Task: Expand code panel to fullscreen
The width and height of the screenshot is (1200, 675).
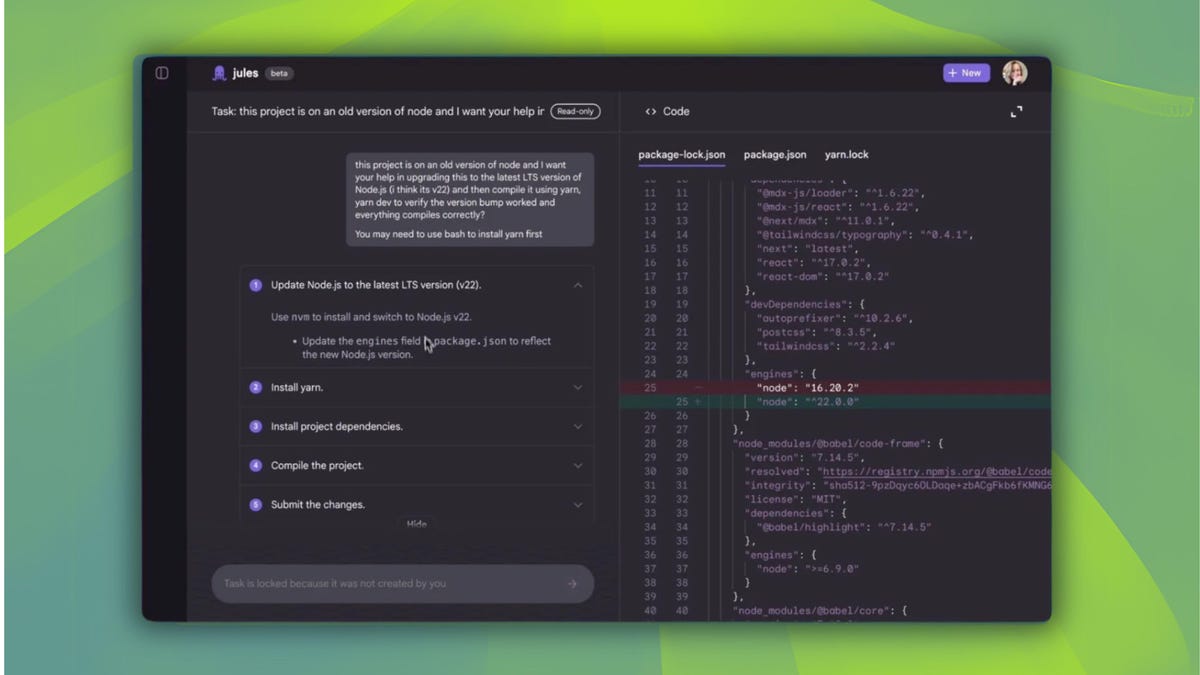Action: click(x=1016, y=112)
